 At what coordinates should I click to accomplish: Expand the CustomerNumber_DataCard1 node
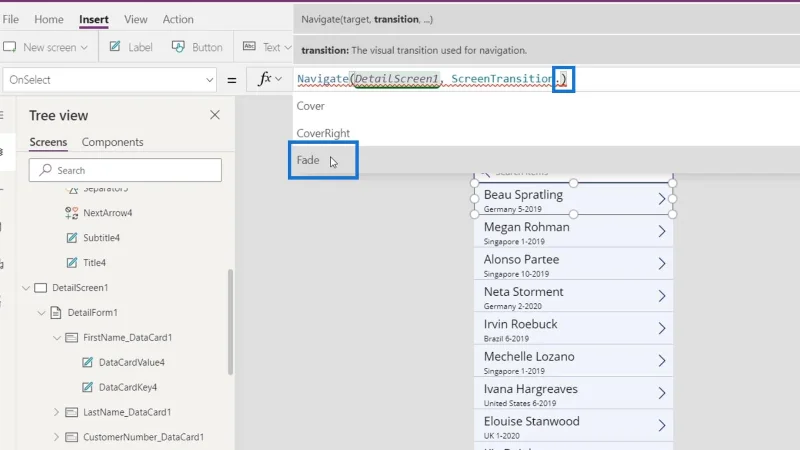coord(57,437)
